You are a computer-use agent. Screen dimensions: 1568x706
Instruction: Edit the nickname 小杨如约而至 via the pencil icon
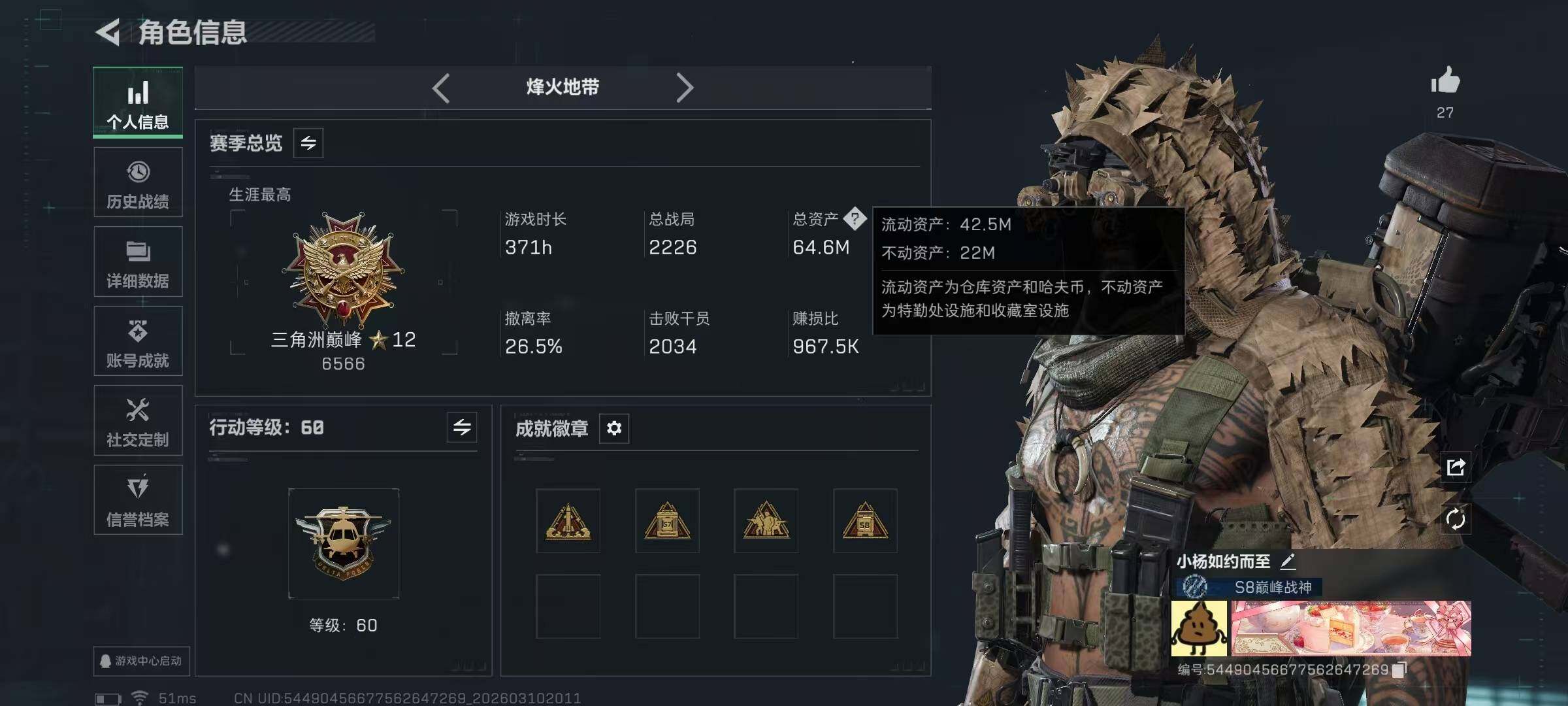1287,561
